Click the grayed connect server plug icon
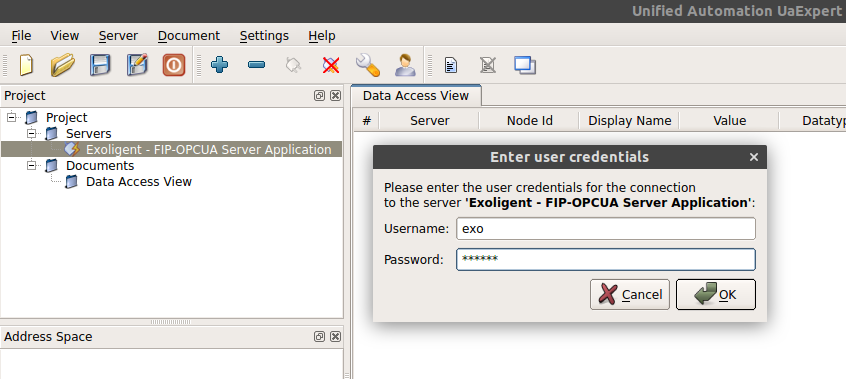Screen dimensions: 846x379 pos(293,65)
